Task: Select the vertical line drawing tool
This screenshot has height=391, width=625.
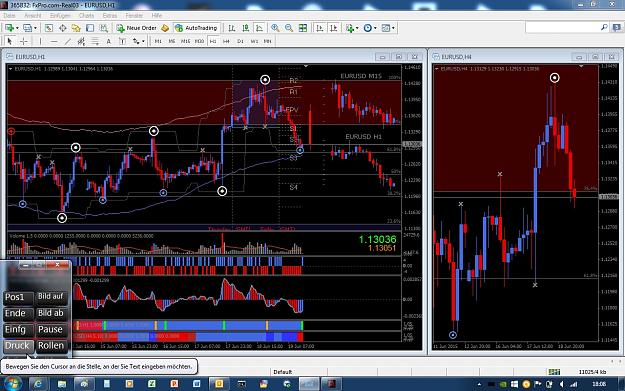Action: pos(40,41)
